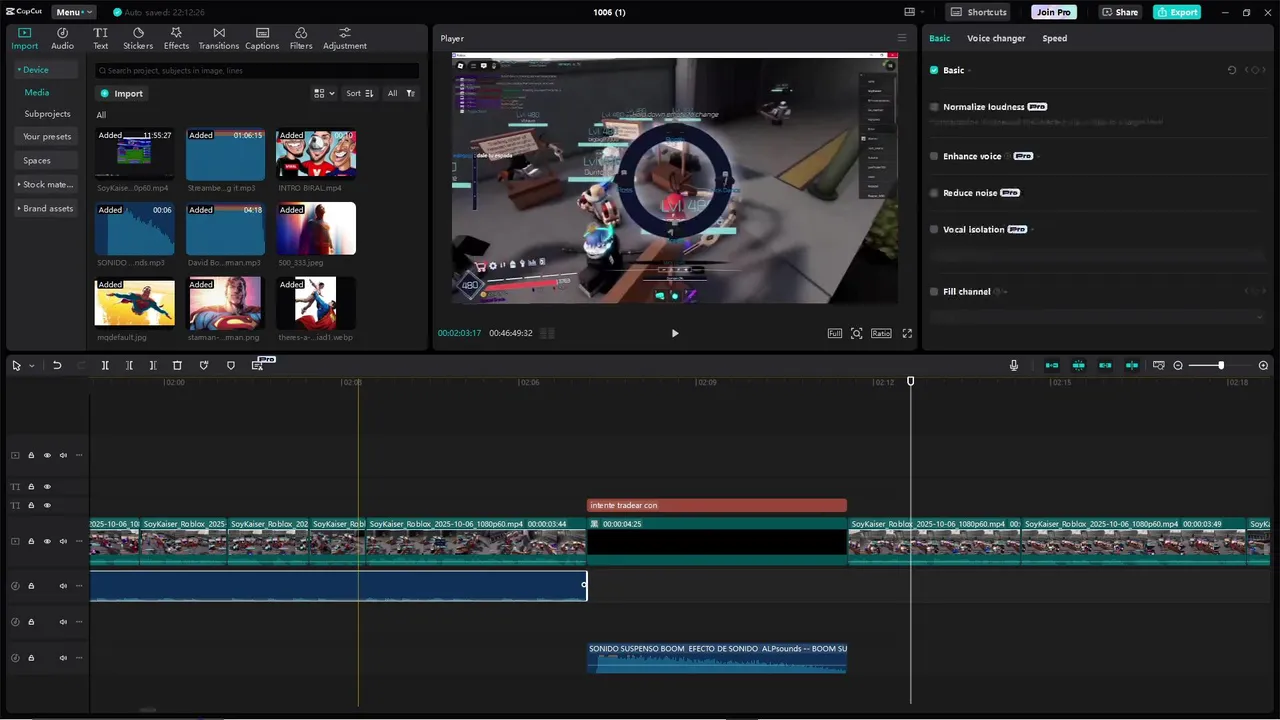Click the player fullscreen expand icon
This screenshot has width=1280, height=720.
(907, 333)
